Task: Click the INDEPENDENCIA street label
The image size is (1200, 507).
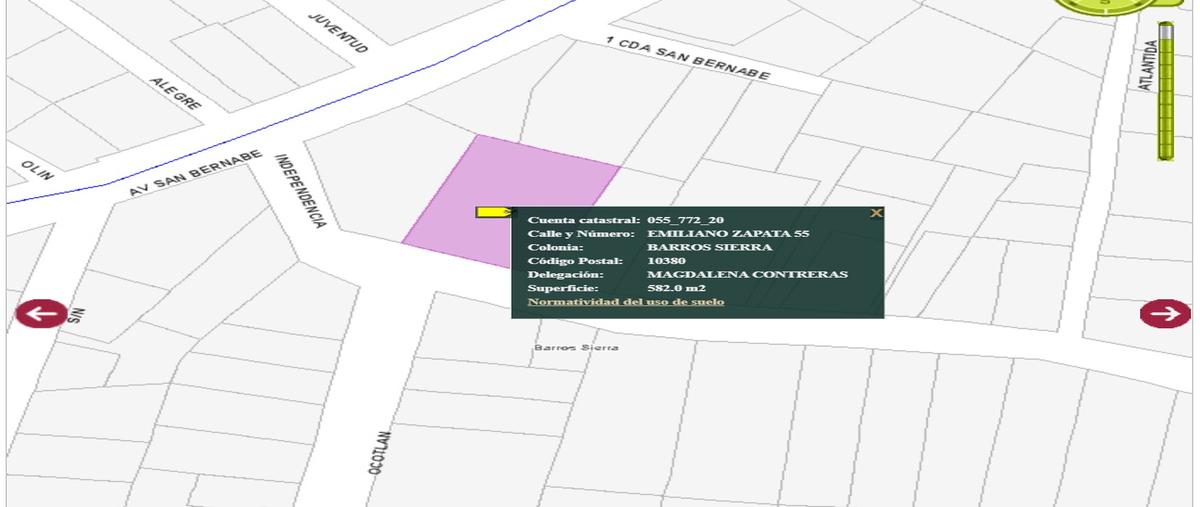Action: pyautogui.click(x=300, y=191)
